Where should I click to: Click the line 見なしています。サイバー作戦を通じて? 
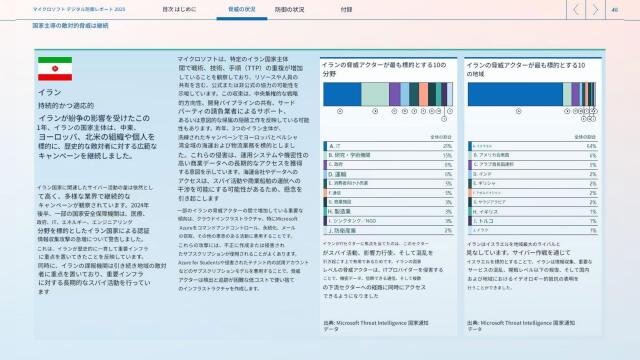click(518, 253)
